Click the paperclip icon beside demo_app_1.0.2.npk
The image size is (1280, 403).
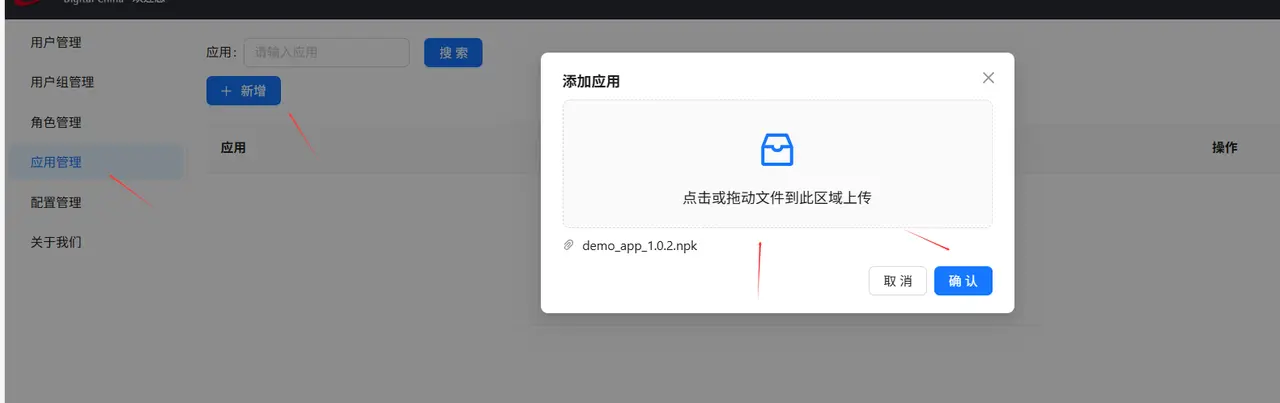569,246
